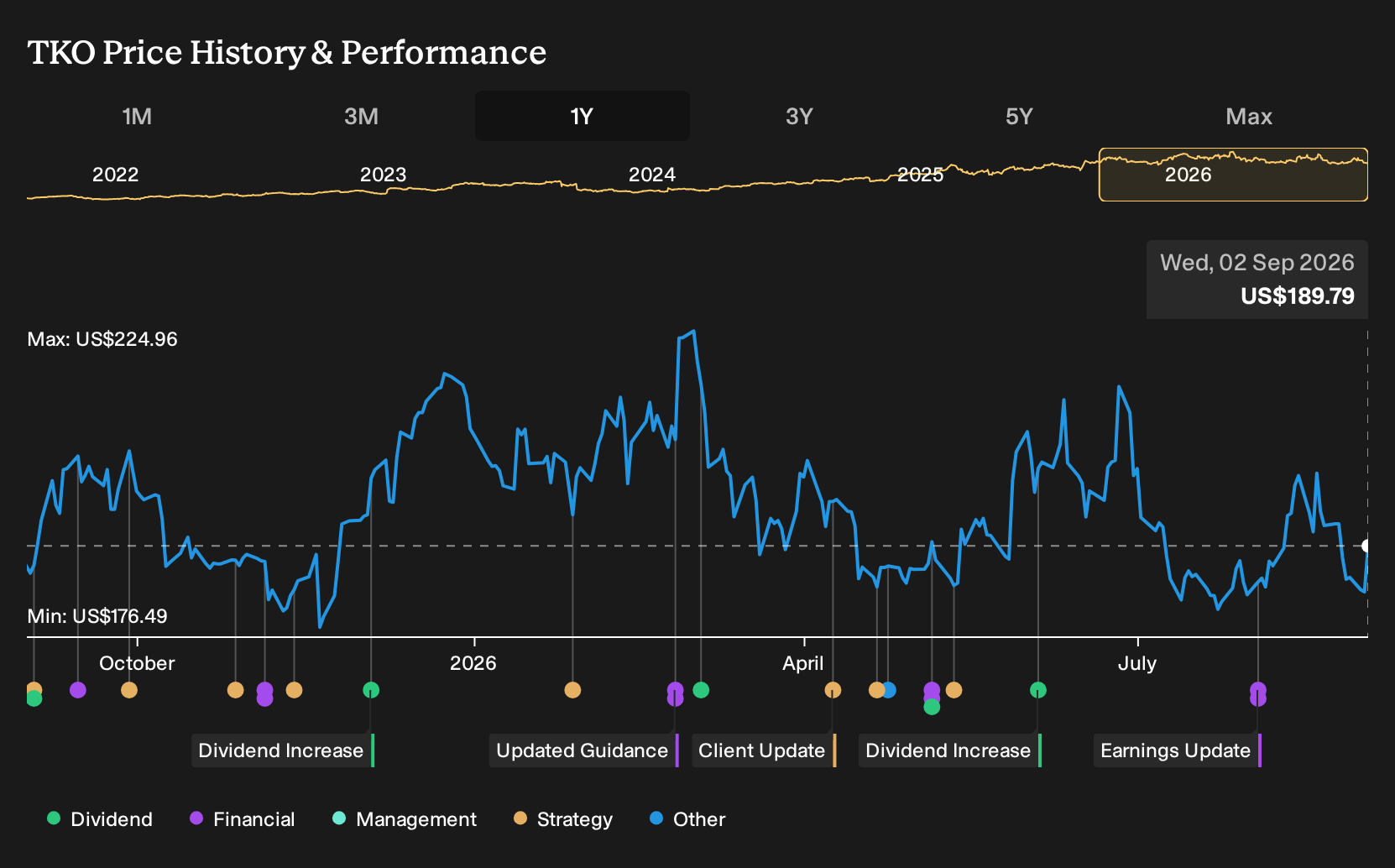Click the "July" axis label
1395x868 pixels.
[x=1137, y=663]
